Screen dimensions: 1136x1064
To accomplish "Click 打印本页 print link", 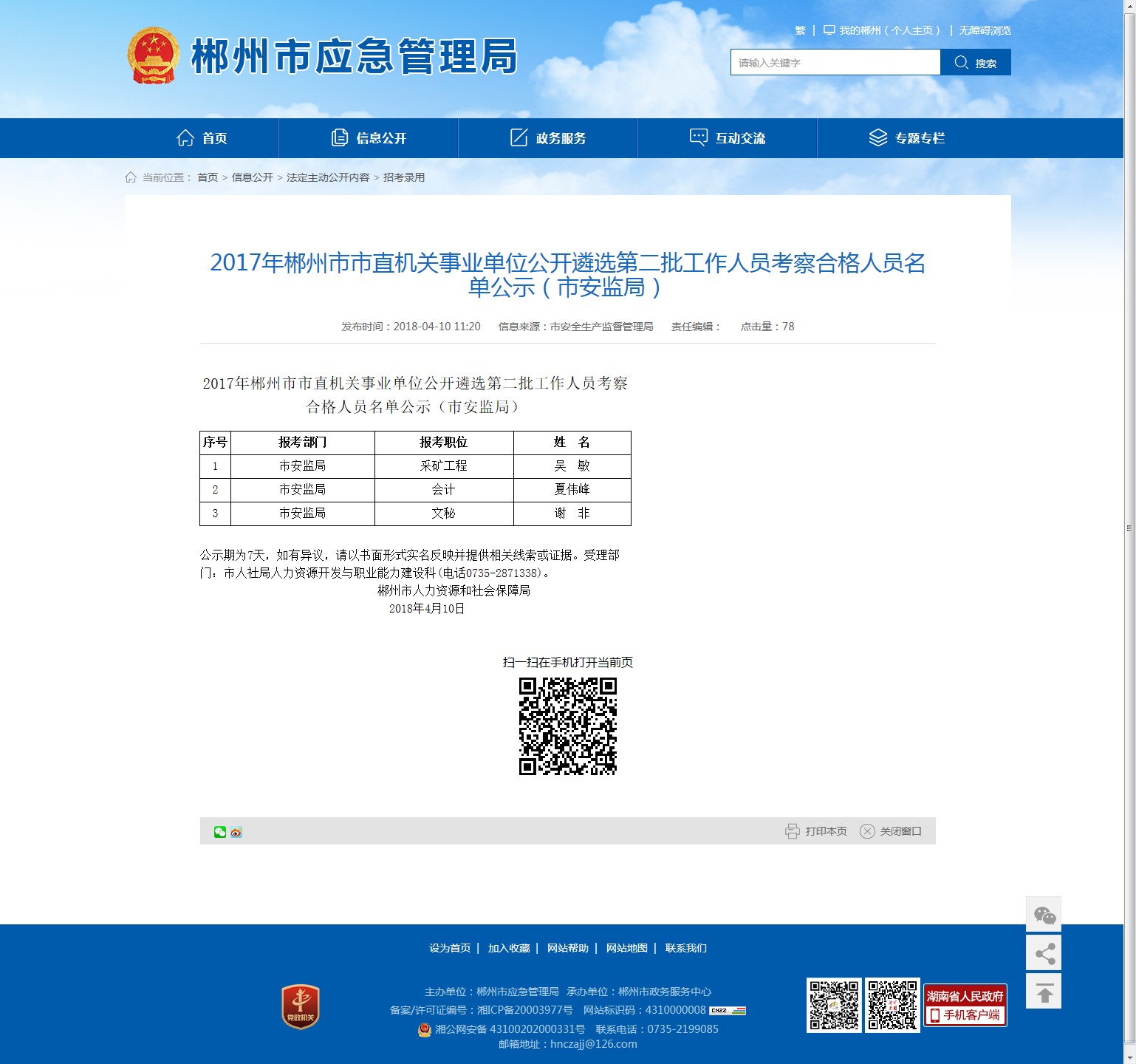I will click(x=826, y=831).
